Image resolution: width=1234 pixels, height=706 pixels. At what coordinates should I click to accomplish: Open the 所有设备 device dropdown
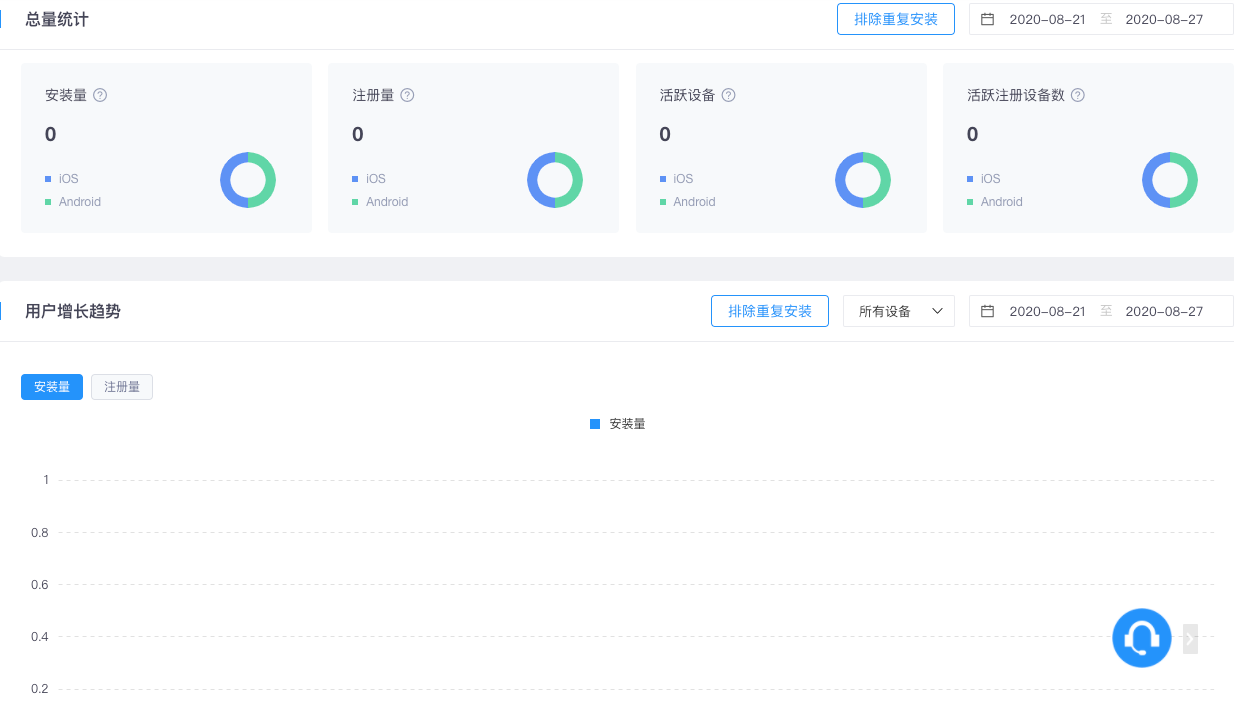898,310
